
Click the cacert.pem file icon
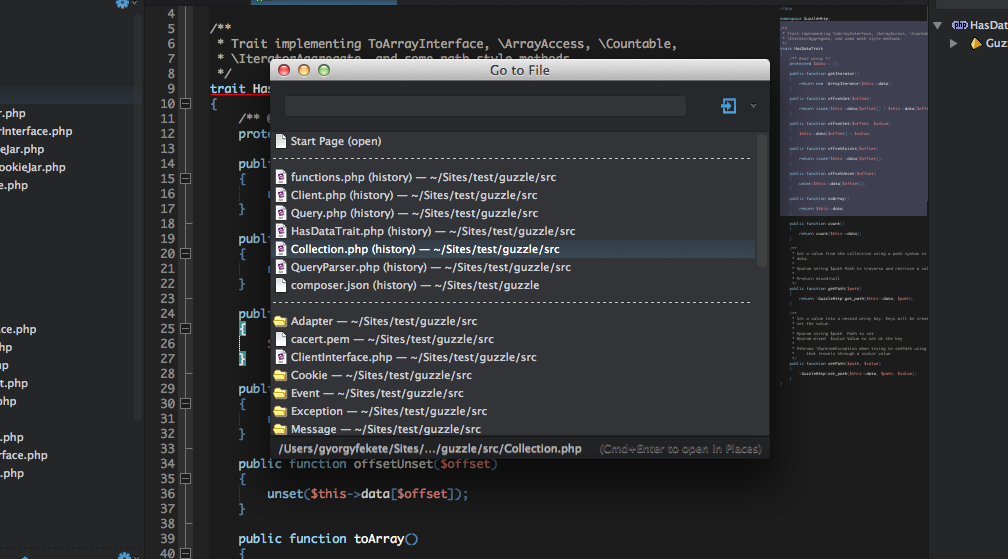tap(281, 340)
